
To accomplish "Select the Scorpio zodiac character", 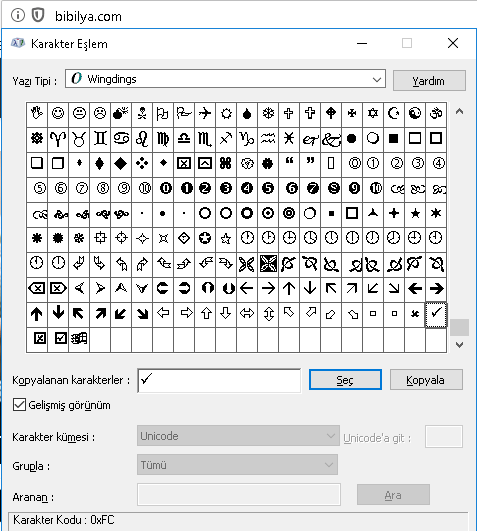I will click(205, 139).
